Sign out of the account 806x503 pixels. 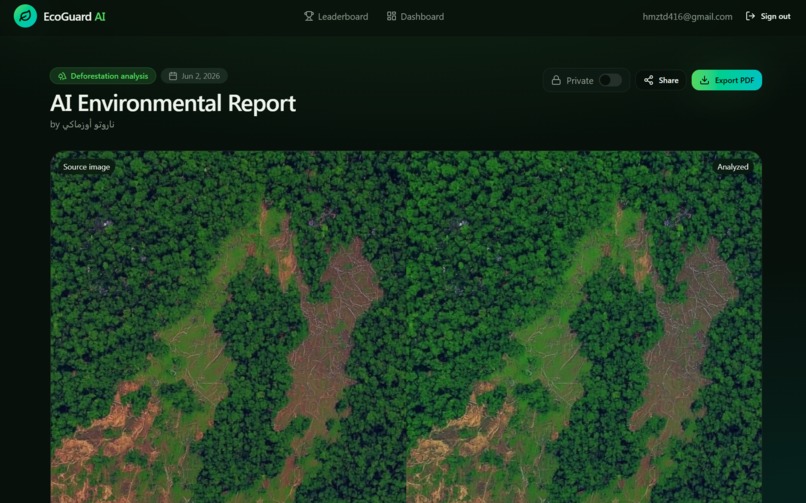(x=768, y=16)
